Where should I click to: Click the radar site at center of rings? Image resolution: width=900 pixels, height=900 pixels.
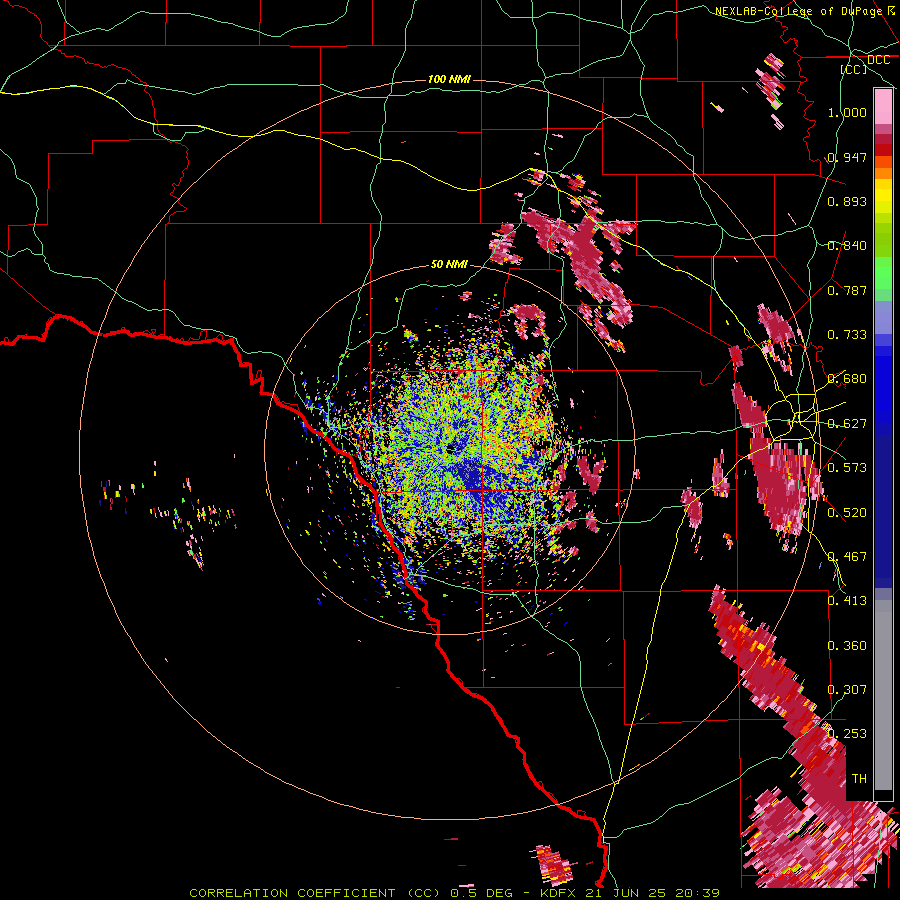452,448
